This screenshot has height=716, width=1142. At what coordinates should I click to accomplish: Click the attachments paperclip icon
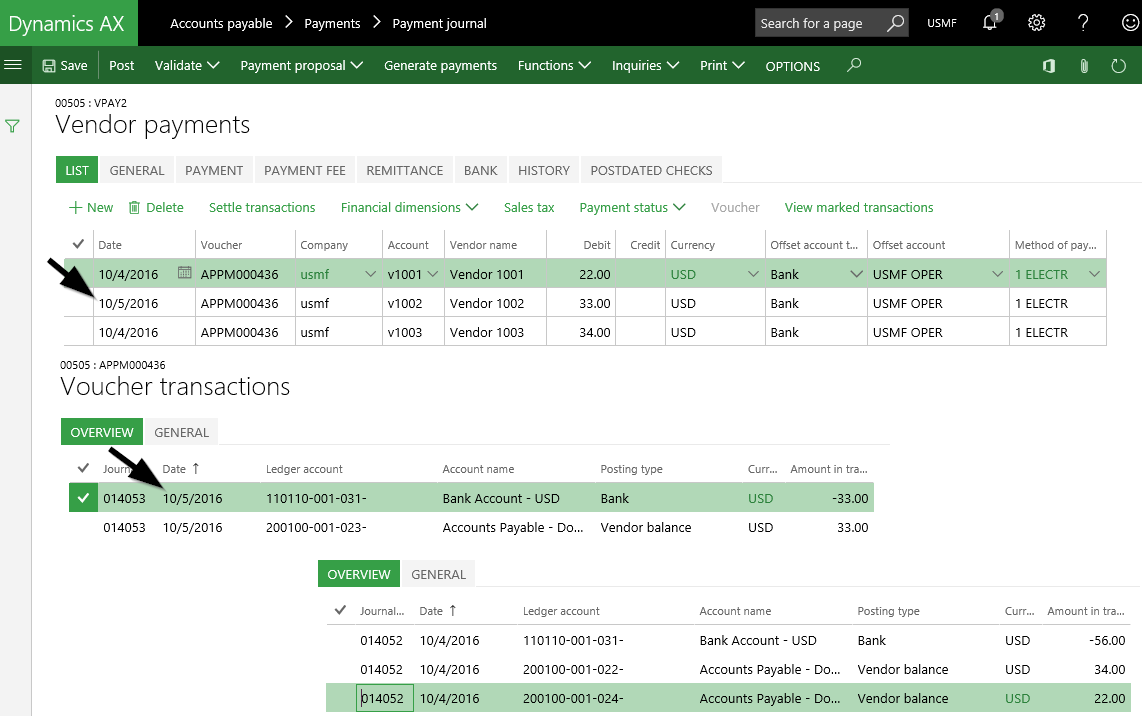pos(1084,66)
